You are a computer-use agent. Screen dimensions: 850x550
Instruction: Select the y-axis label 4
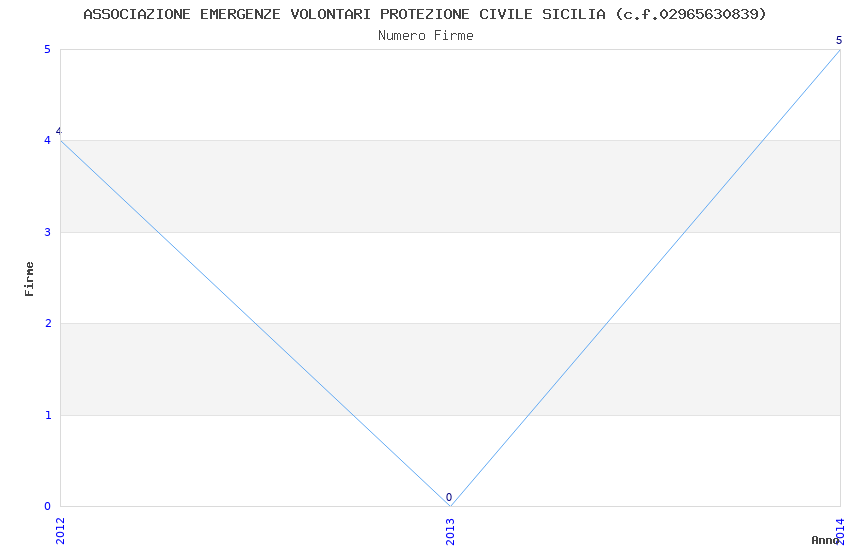pos(48,140)
